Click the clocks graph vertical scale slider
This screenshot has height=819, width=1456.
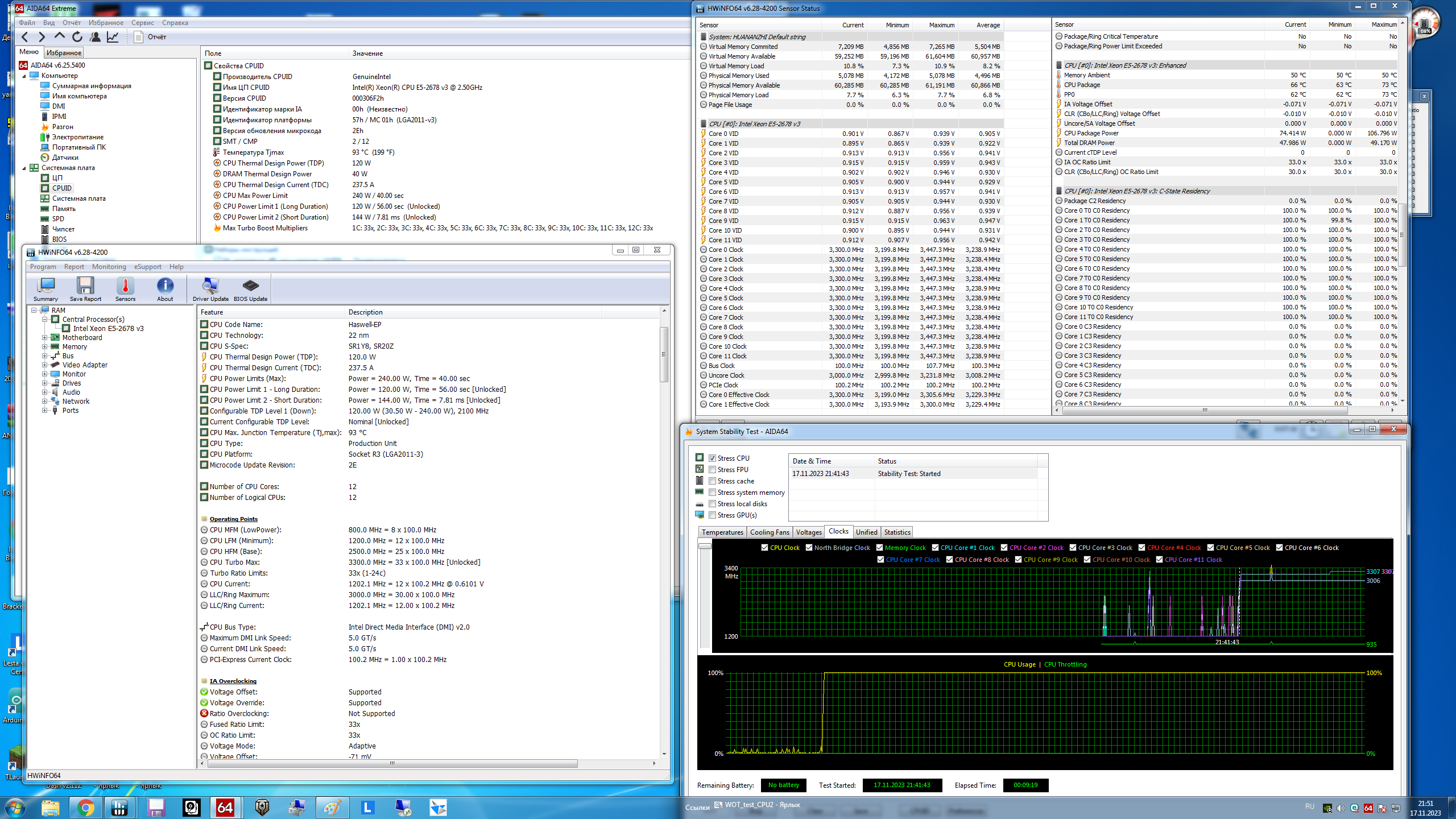pos(705,546)
